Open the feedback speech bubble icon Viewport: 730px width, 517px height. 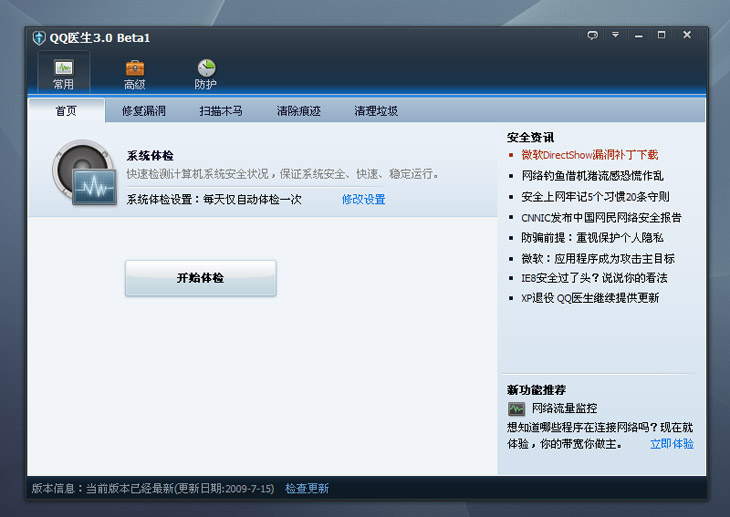[592, 35]
